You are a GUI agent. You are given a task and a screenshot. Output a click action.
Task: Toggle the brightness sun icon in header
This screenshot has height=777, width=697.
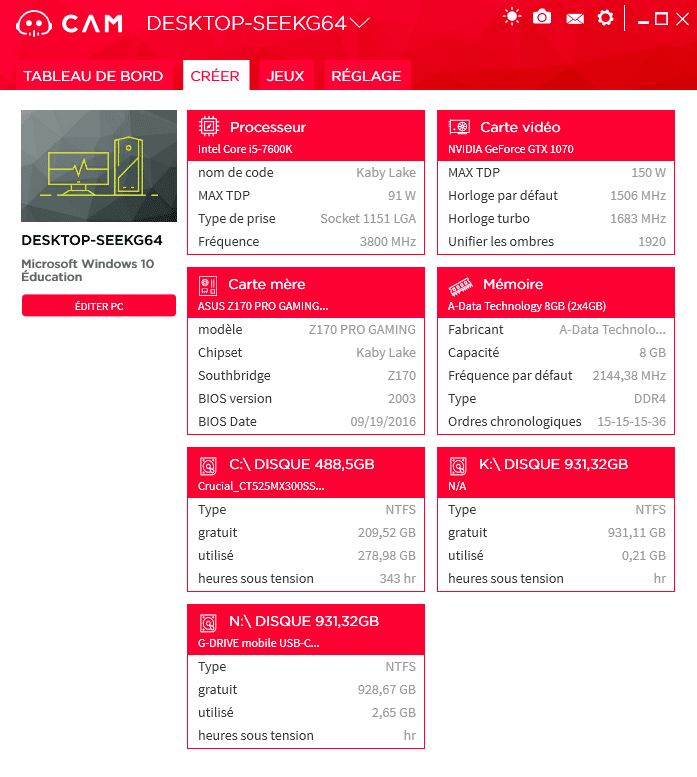tap(512, 17)
